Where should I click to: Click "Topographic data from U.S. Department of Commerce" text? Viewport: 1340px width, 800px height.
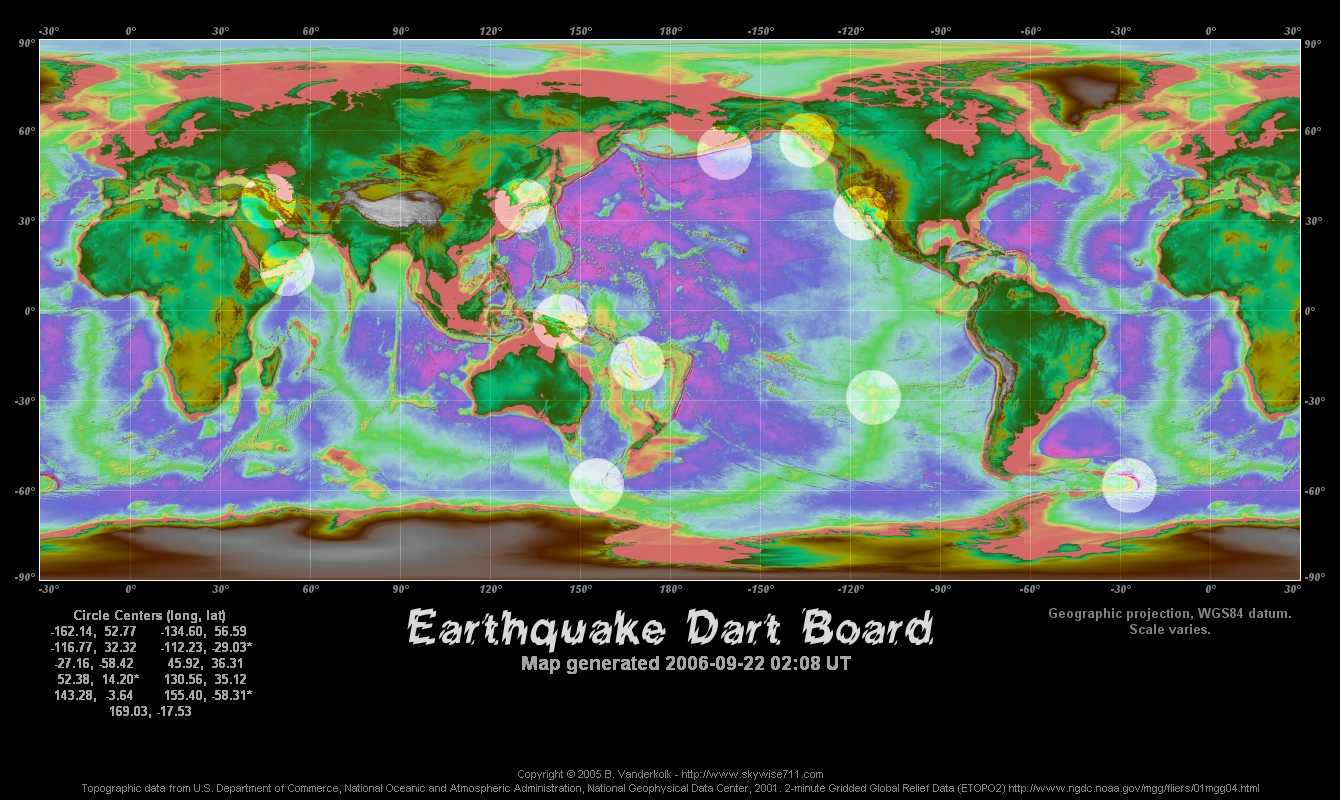(x=211, y=788)
